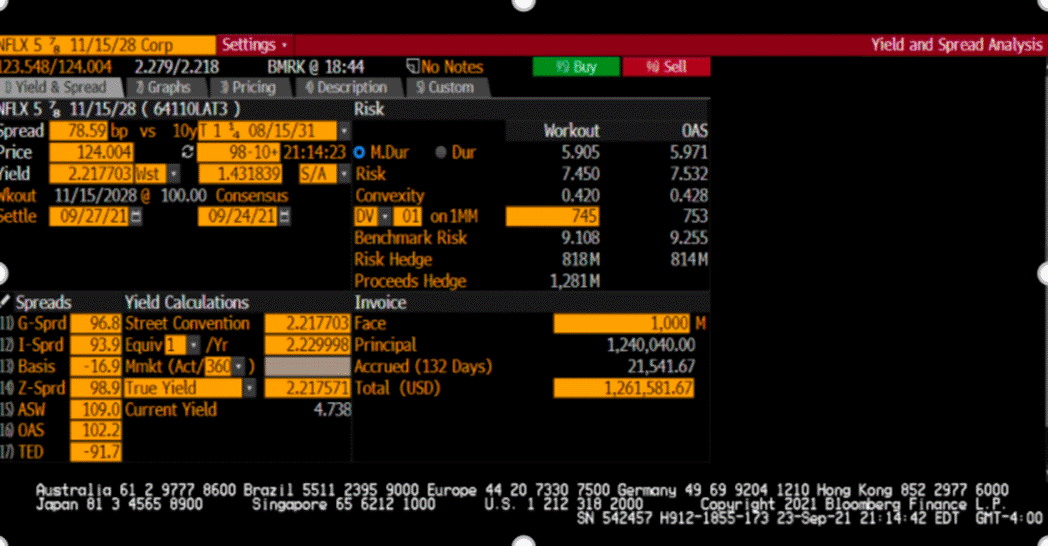The image size is (1048, 546).
Task: Edit the 01 field beside DV
Action: pyautogui.click(x=407, y=217)
